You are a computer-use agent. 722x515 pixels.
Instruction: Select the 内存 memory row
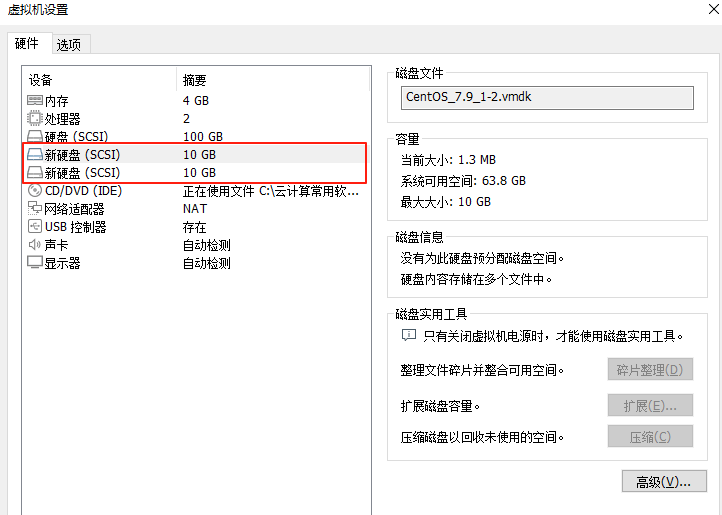[x=197, y=100]
